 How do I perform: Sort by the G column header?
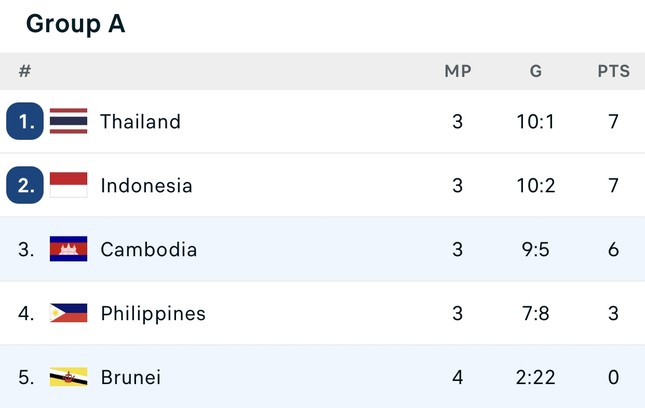(536, 72)
